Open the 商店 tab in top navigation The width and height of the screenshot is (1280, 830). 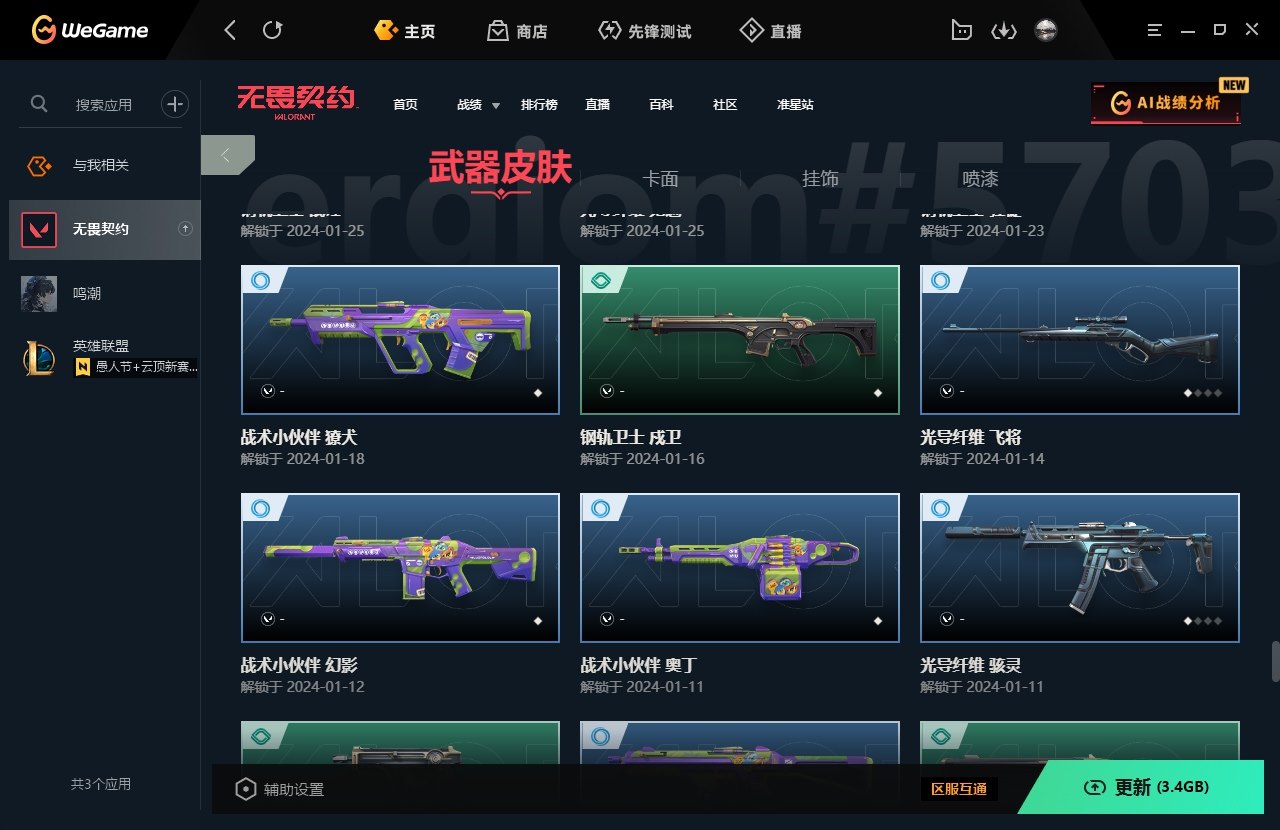coord(517,31)
